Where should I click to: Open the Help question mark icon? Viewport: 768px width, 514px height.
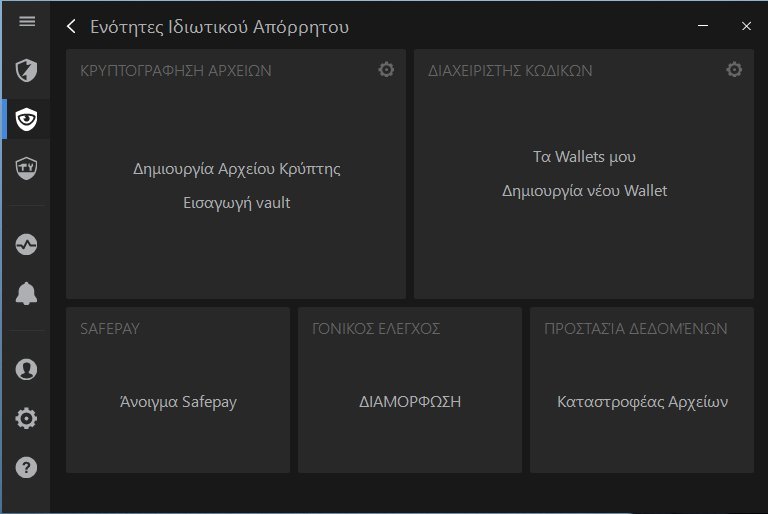(26, 467)
